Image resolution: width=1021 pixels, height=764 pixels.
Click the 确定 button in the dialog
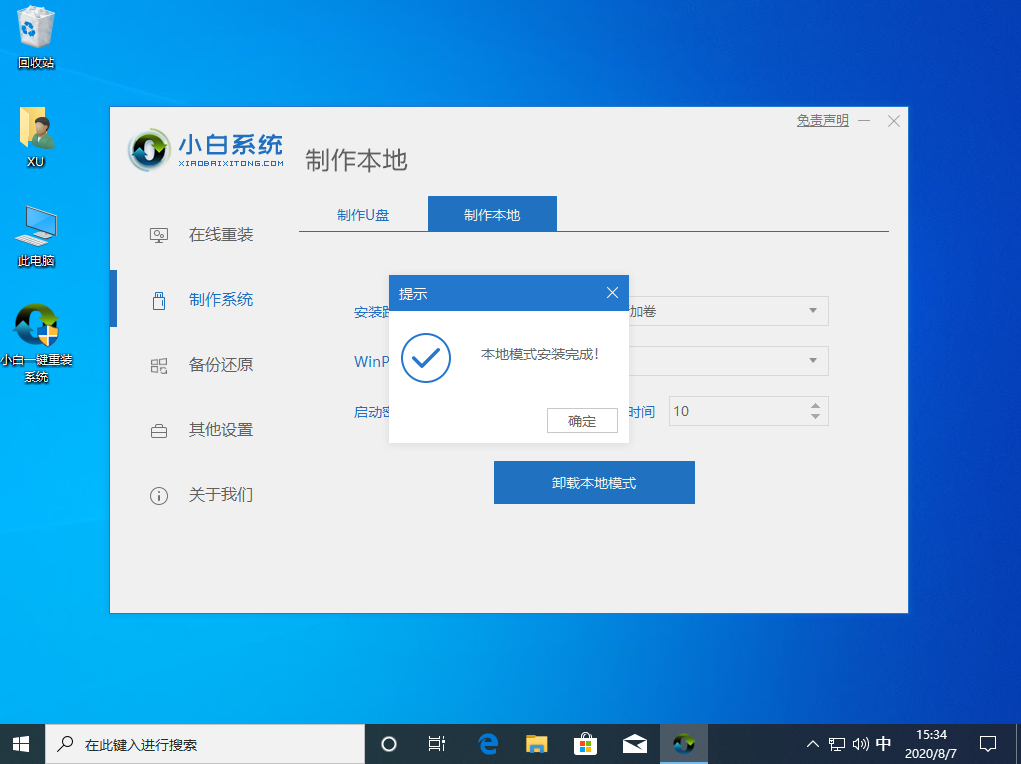click(x=582, y=421)
